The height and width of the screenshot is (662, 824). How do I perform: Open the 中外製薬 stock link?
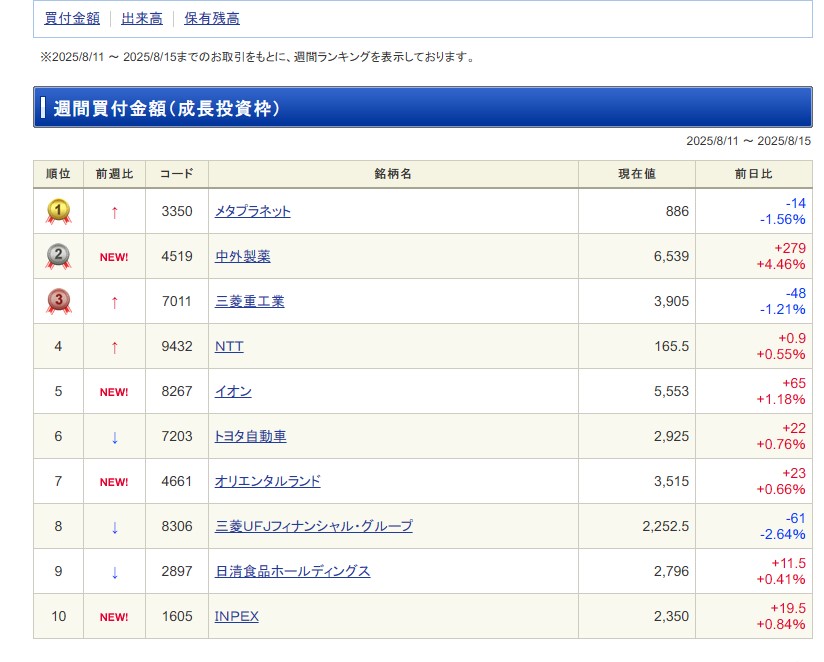pos(243,256)
